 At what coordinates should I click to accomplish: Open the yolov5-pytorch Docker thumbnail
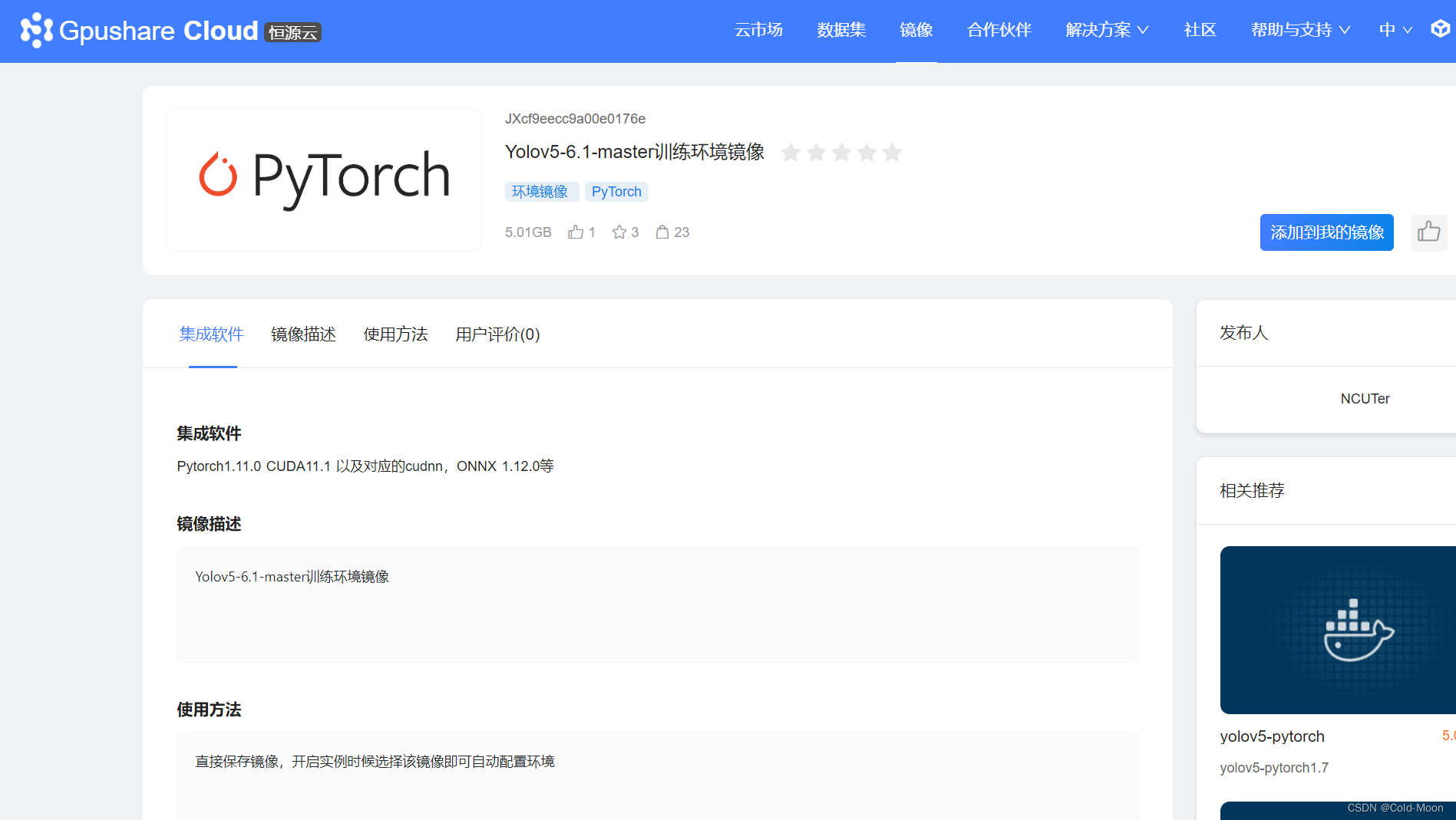point(1338,630)
